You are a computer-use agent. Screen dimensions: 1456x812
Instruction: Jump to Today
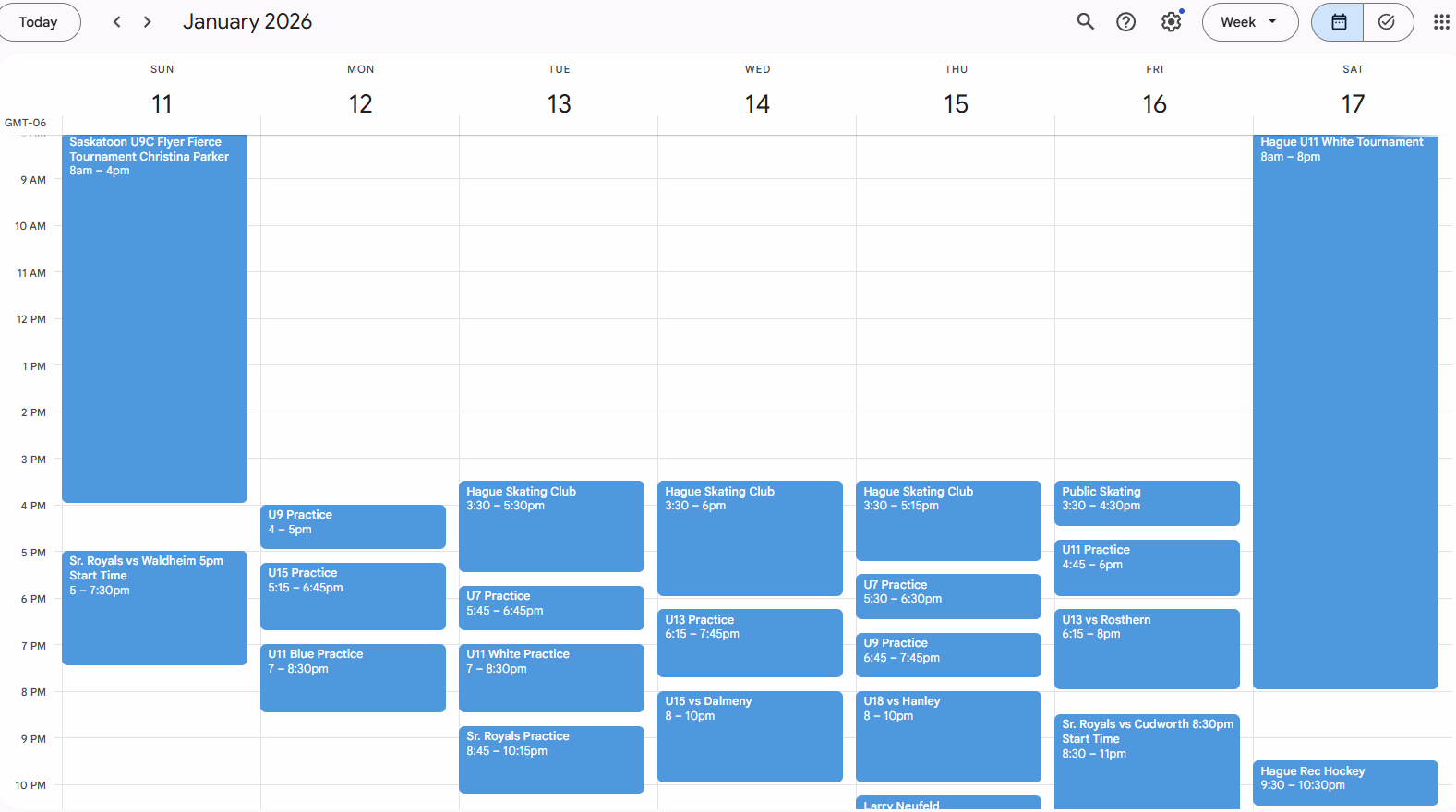[38, 22]
